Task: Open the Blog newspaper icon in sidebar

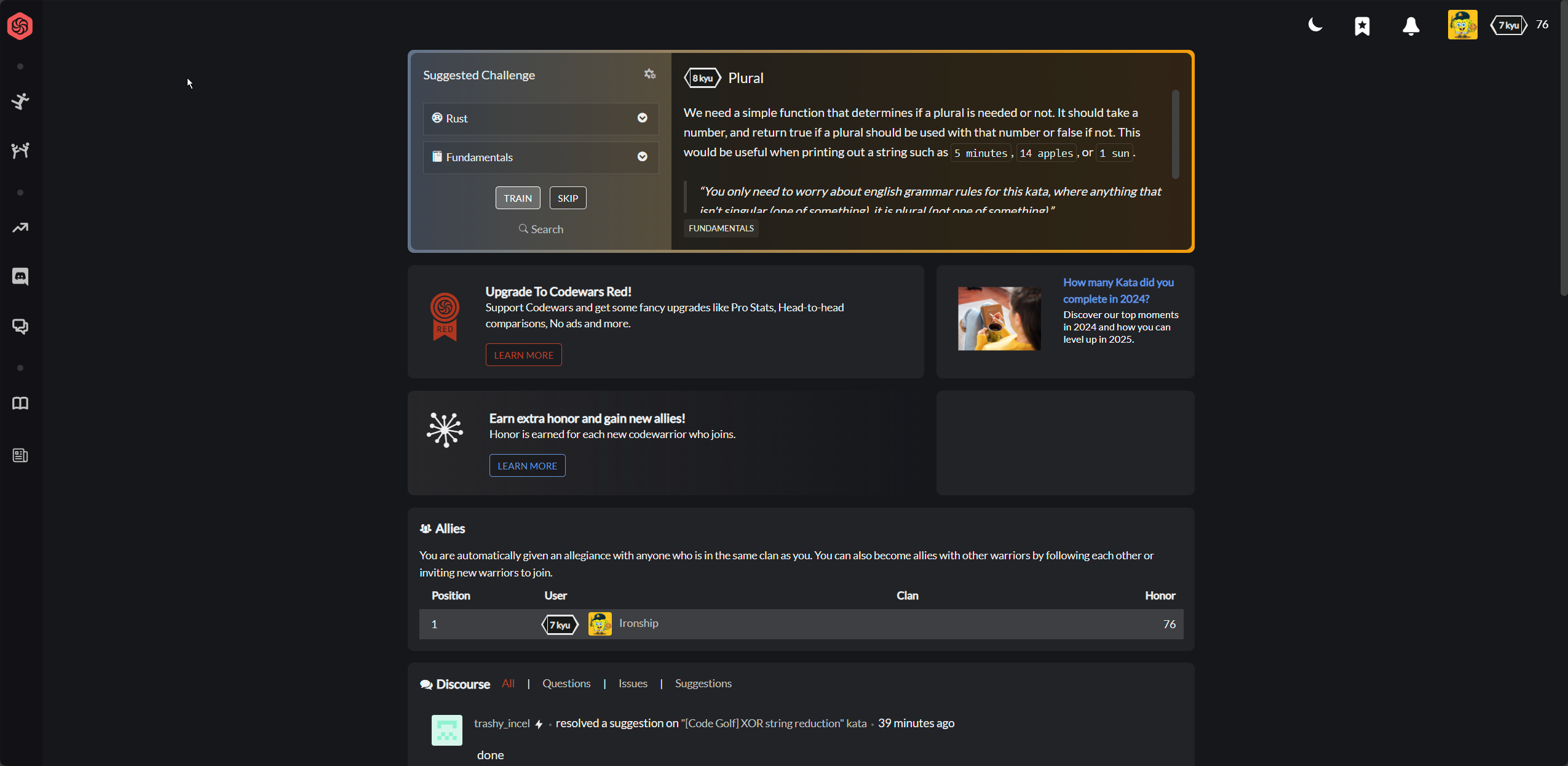Action: pyautogui.click(x=20, y=455)
